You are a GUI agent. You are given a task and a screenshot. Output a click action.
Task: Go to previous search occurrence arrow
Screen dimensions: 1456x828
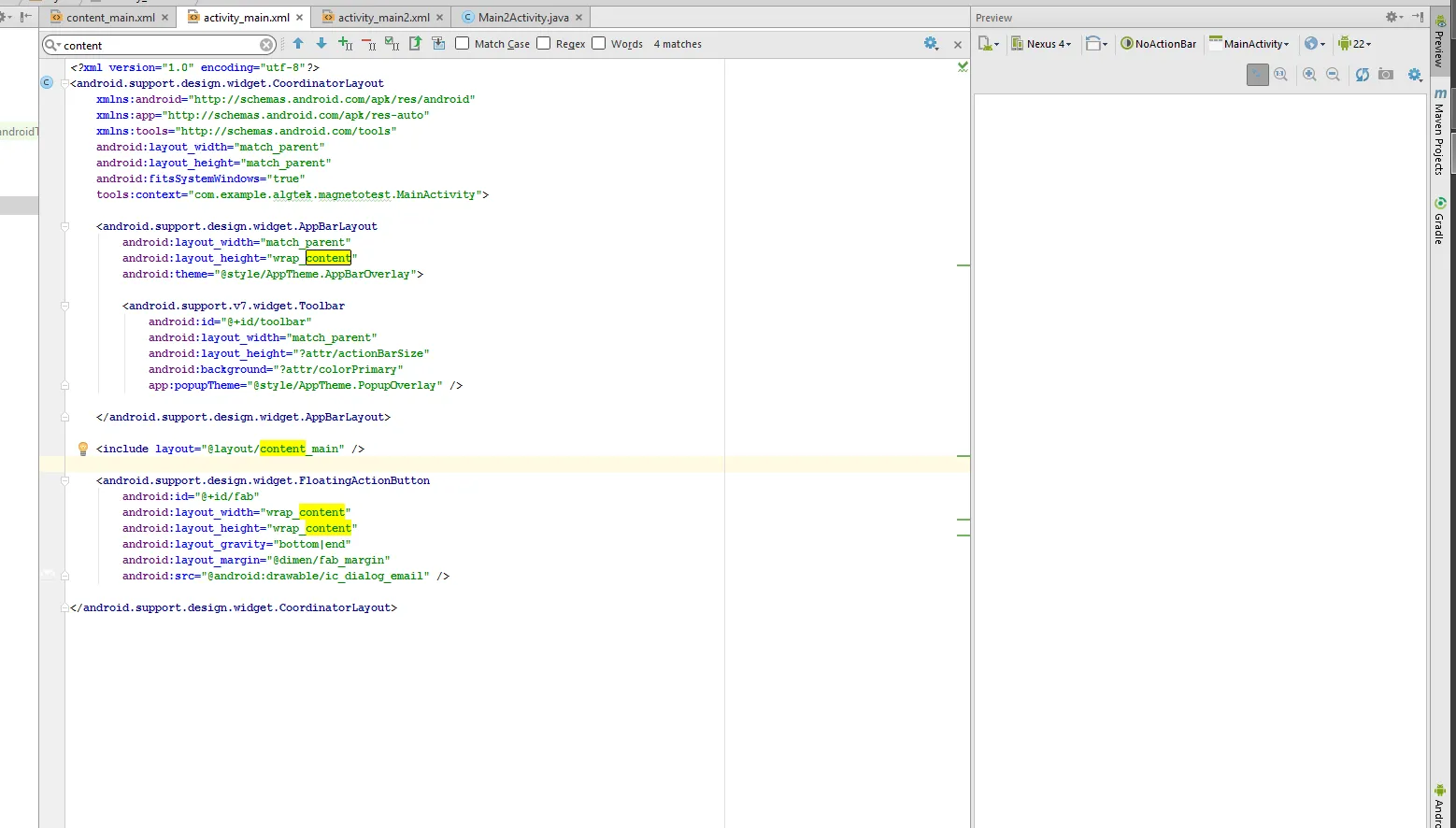(x=298, y=44)
